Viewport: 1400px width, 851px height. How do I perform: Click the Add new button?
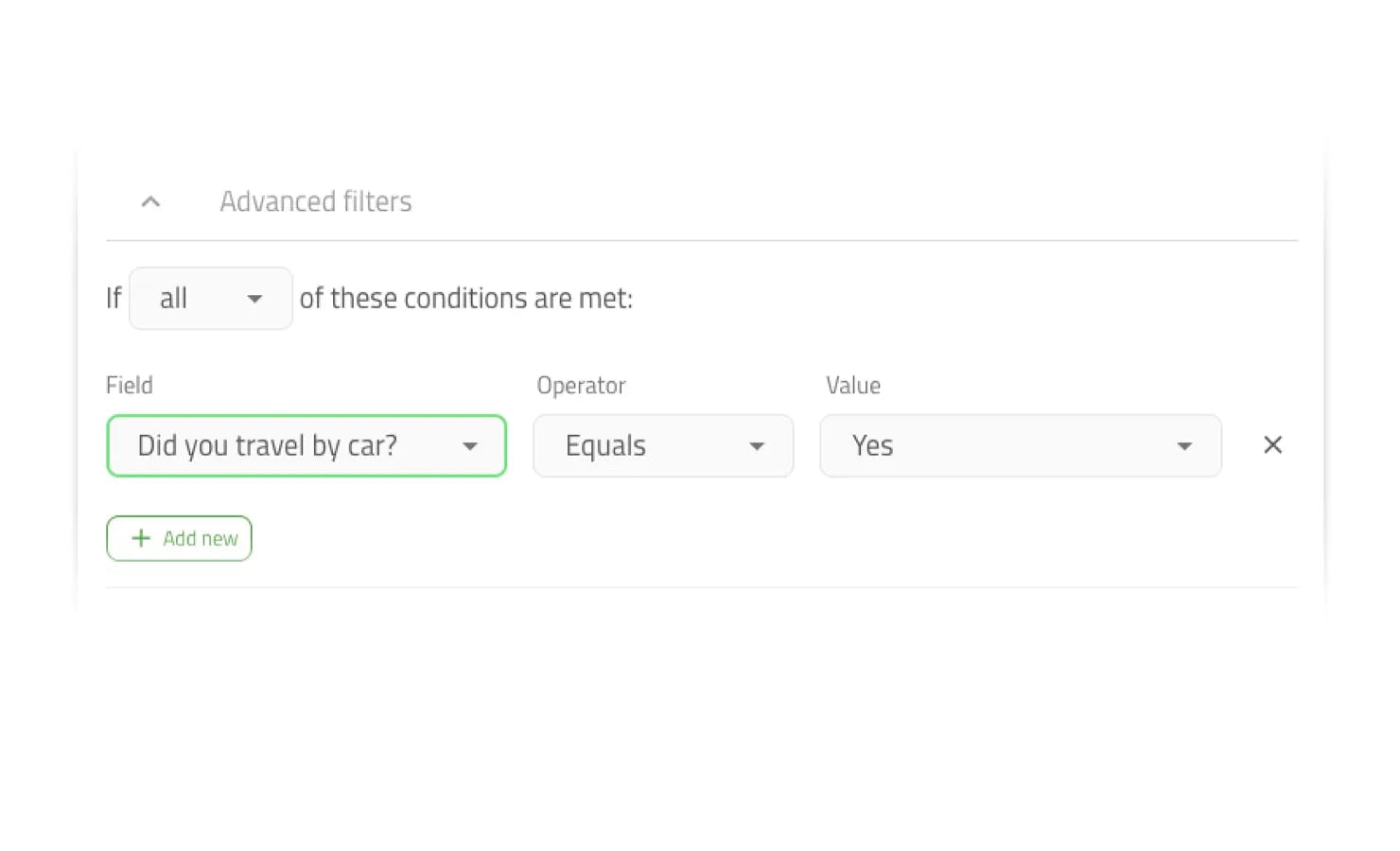179,538
